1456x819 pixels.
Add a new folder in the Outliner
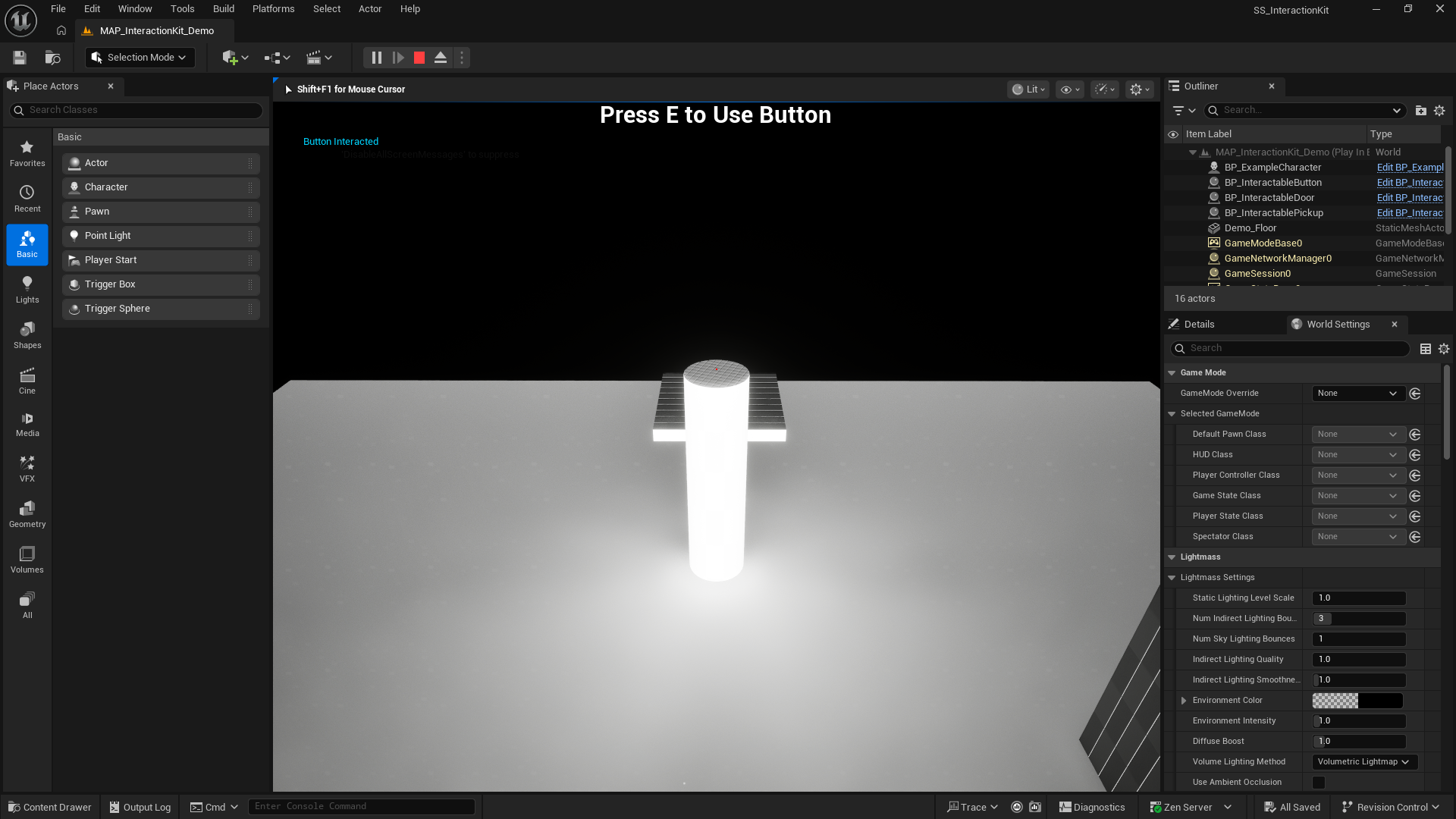(x=1421, y=110)
